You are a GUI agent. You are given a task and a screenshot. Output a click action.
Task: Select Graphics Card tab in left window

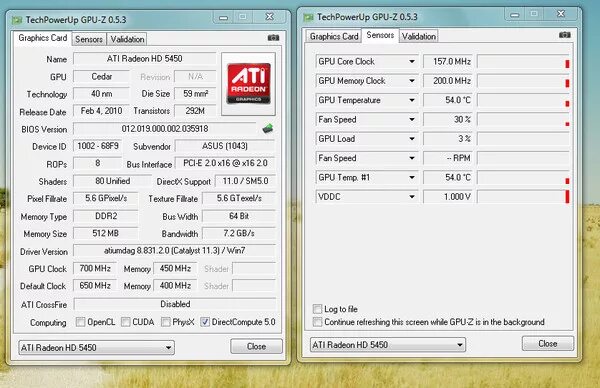(x=42, y=38)
